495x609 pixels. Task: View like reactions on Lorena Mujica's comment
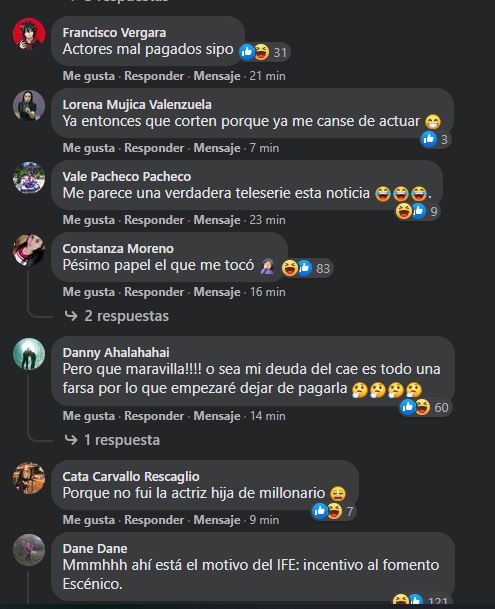coord(435,139)
